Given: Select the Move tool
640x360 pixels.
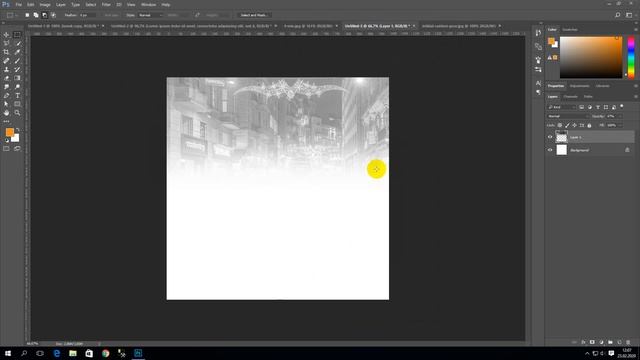Looking at the screenshot, I should coord(6,35).
